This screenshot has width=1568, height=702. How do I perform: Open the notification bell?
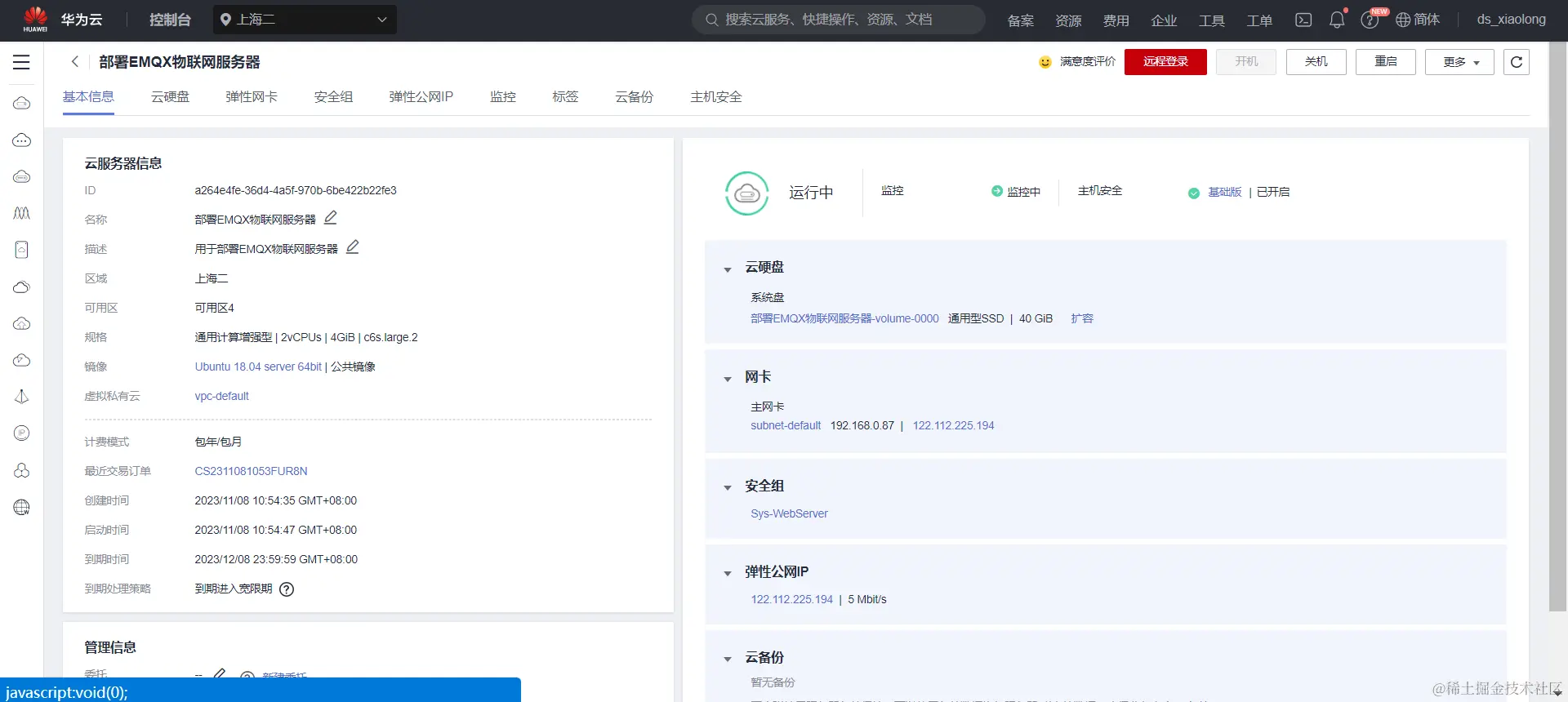click(x=1337, y=20)
